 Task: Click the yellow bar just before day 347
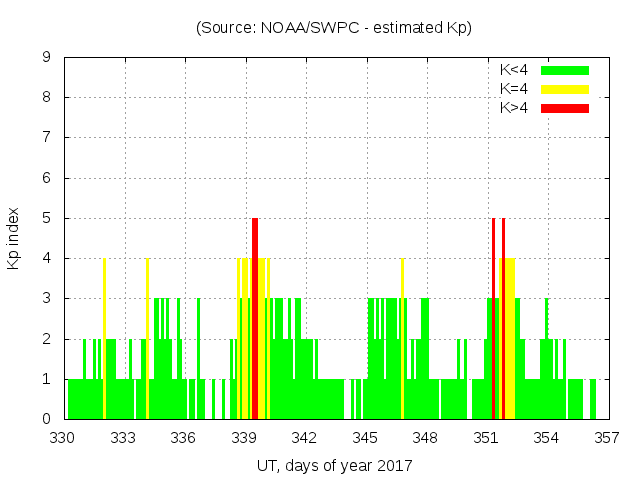click(x=402, y=340)
